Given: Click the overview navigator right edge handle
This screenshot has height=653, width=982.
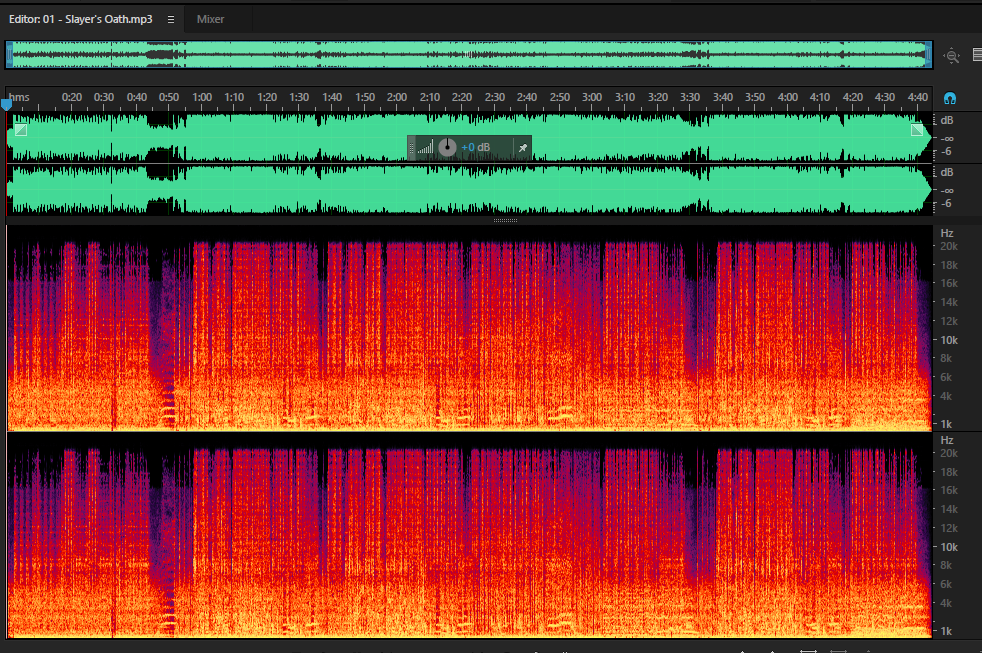Looking at the screenshot, I should pos(928,55).
